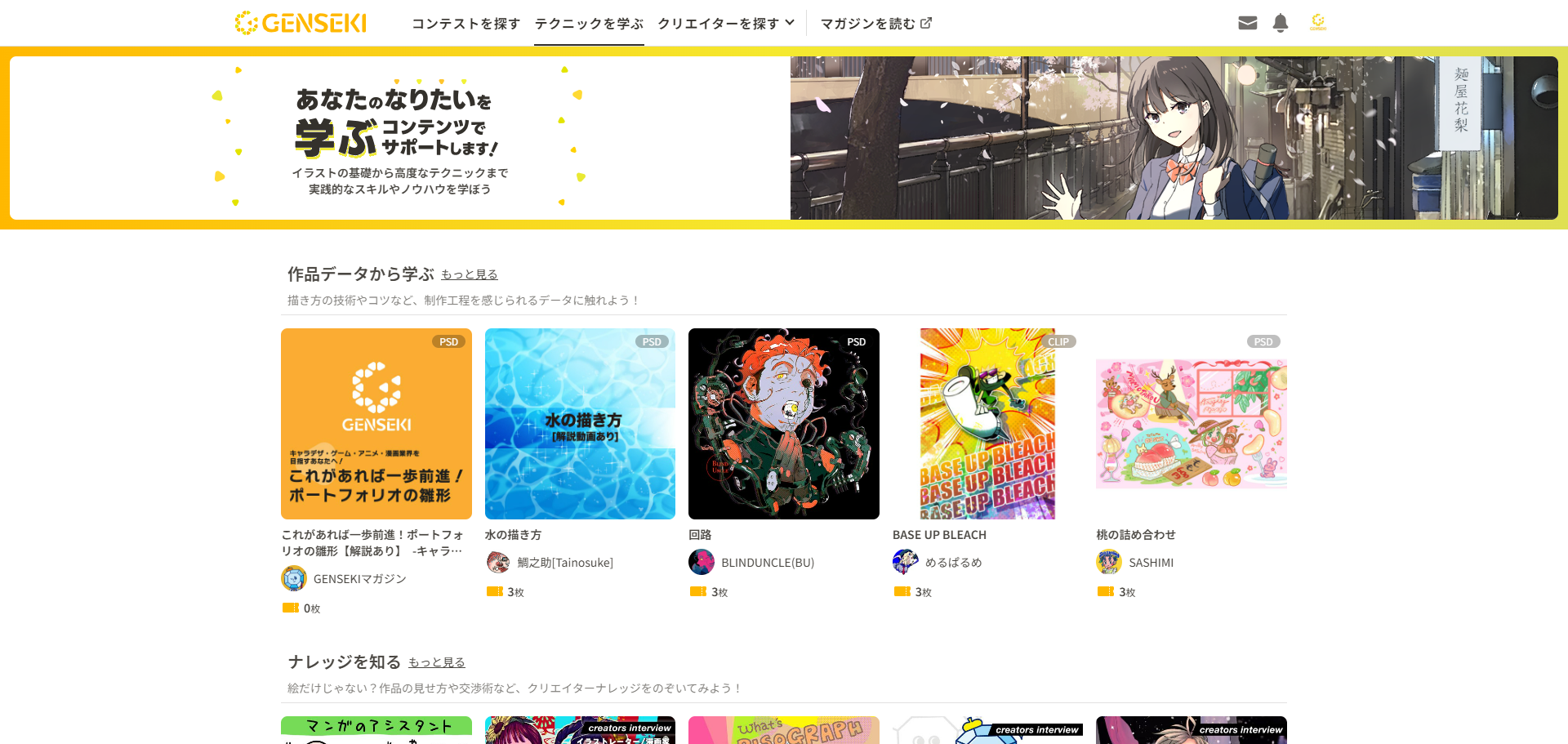This screenshot has height=744, width=1568.
Task: Open the mail messages icon
Action: coord(1247,23)
